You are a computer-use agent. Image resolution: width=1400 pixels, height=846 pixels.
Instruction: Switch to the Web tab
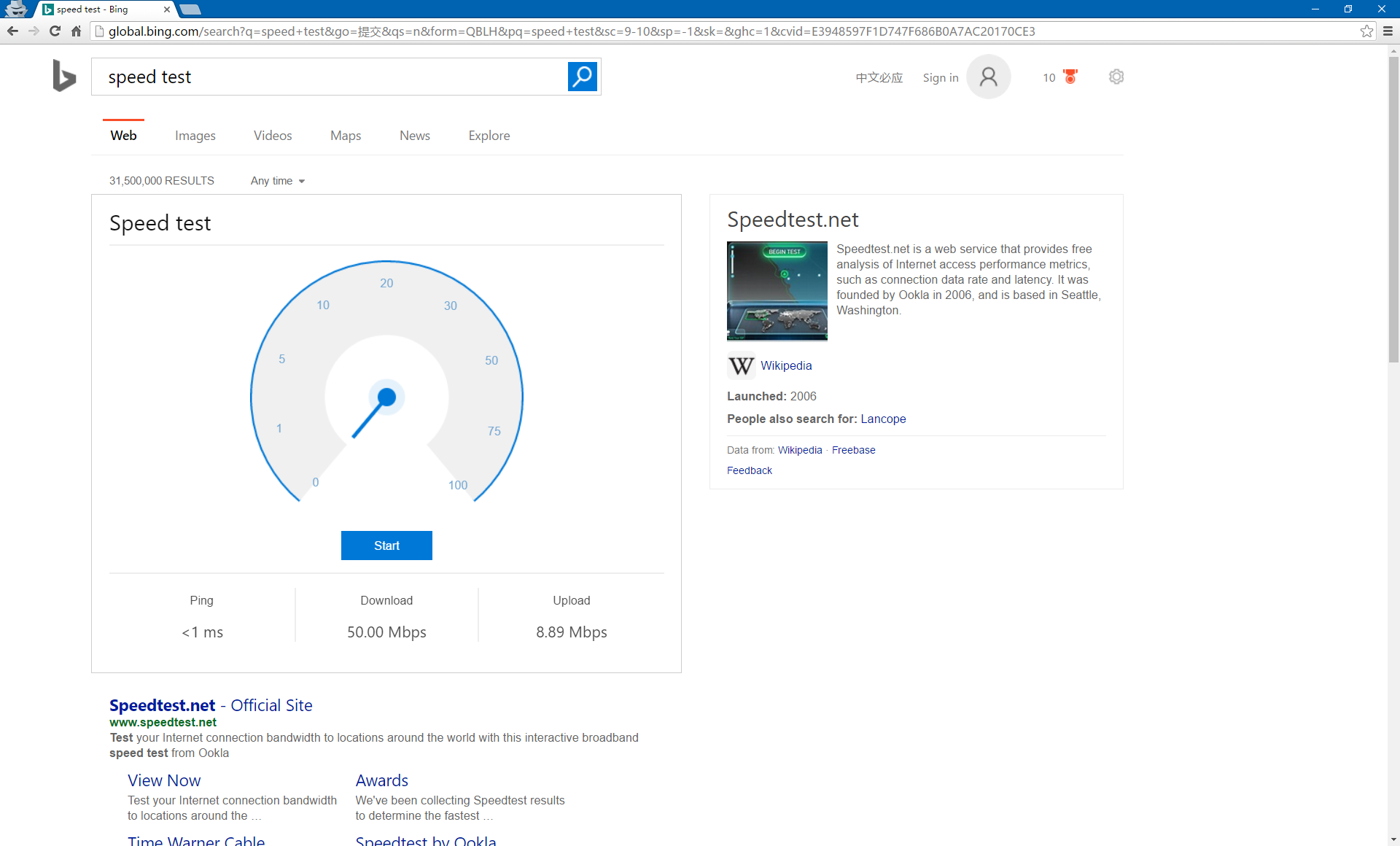tap(123, 136)
